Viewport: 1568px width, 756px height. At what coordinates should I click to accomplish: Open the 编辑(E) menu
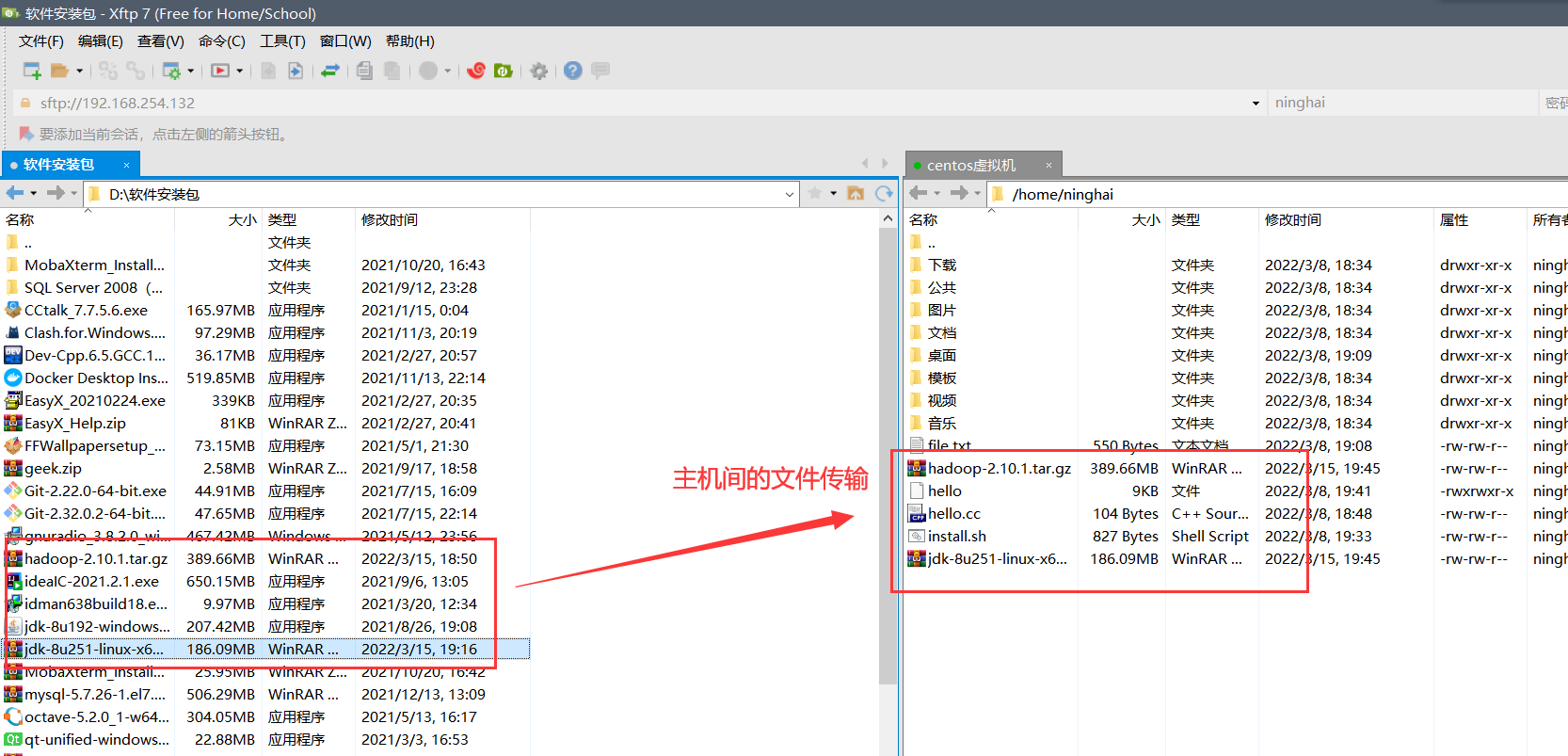tap(101, 41)
